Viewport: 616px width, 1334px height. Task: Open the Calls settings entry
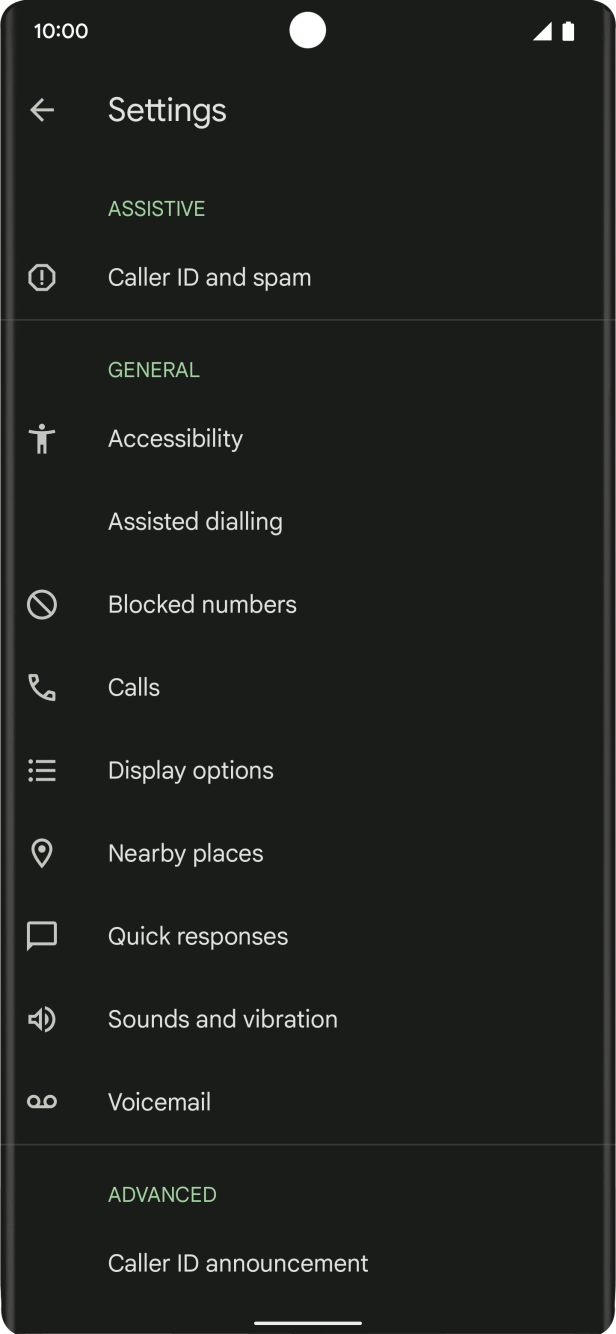[134, 687]
